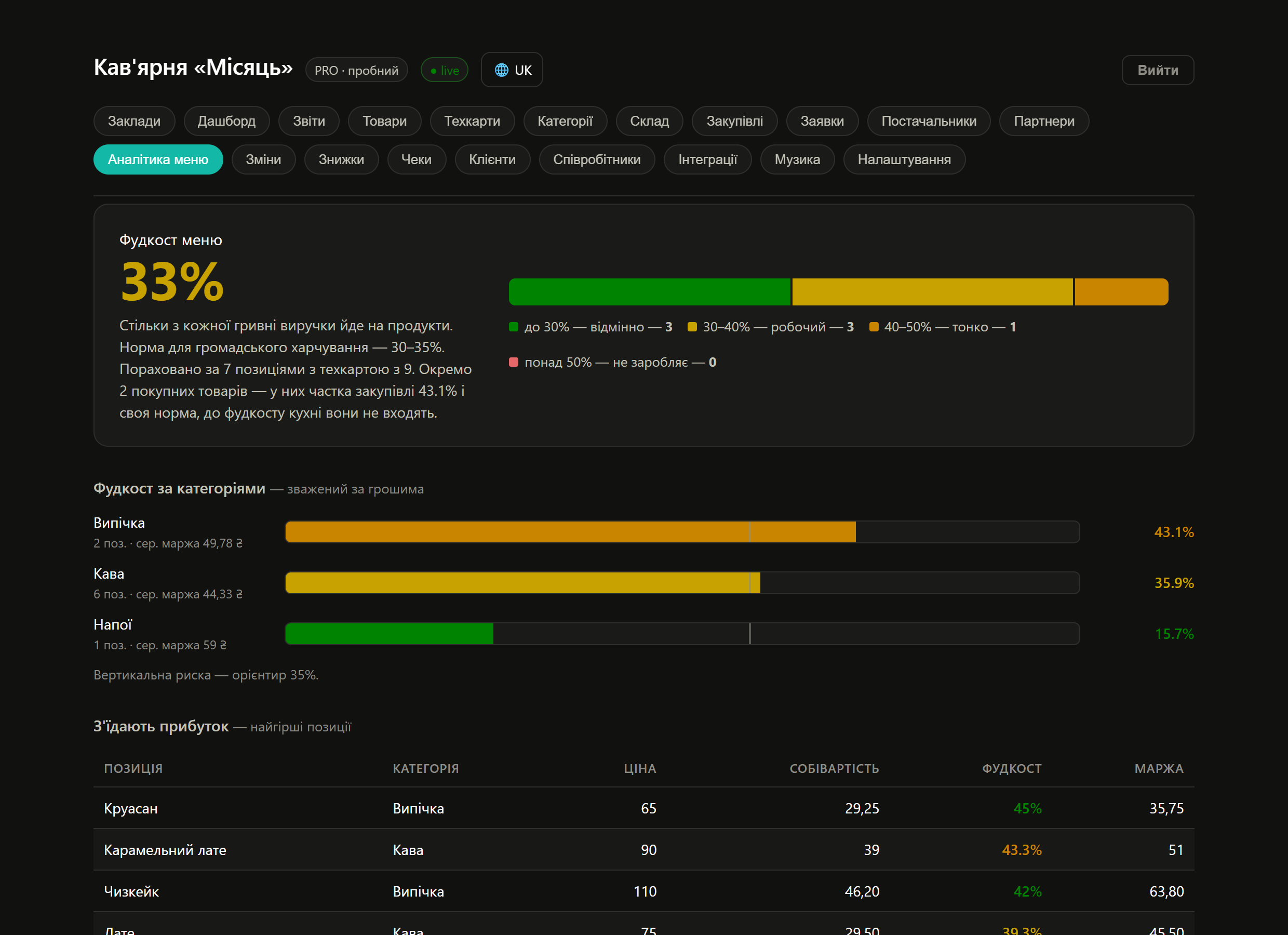
Task: Click the green legend square for до 30%
Action: (514, 327)
